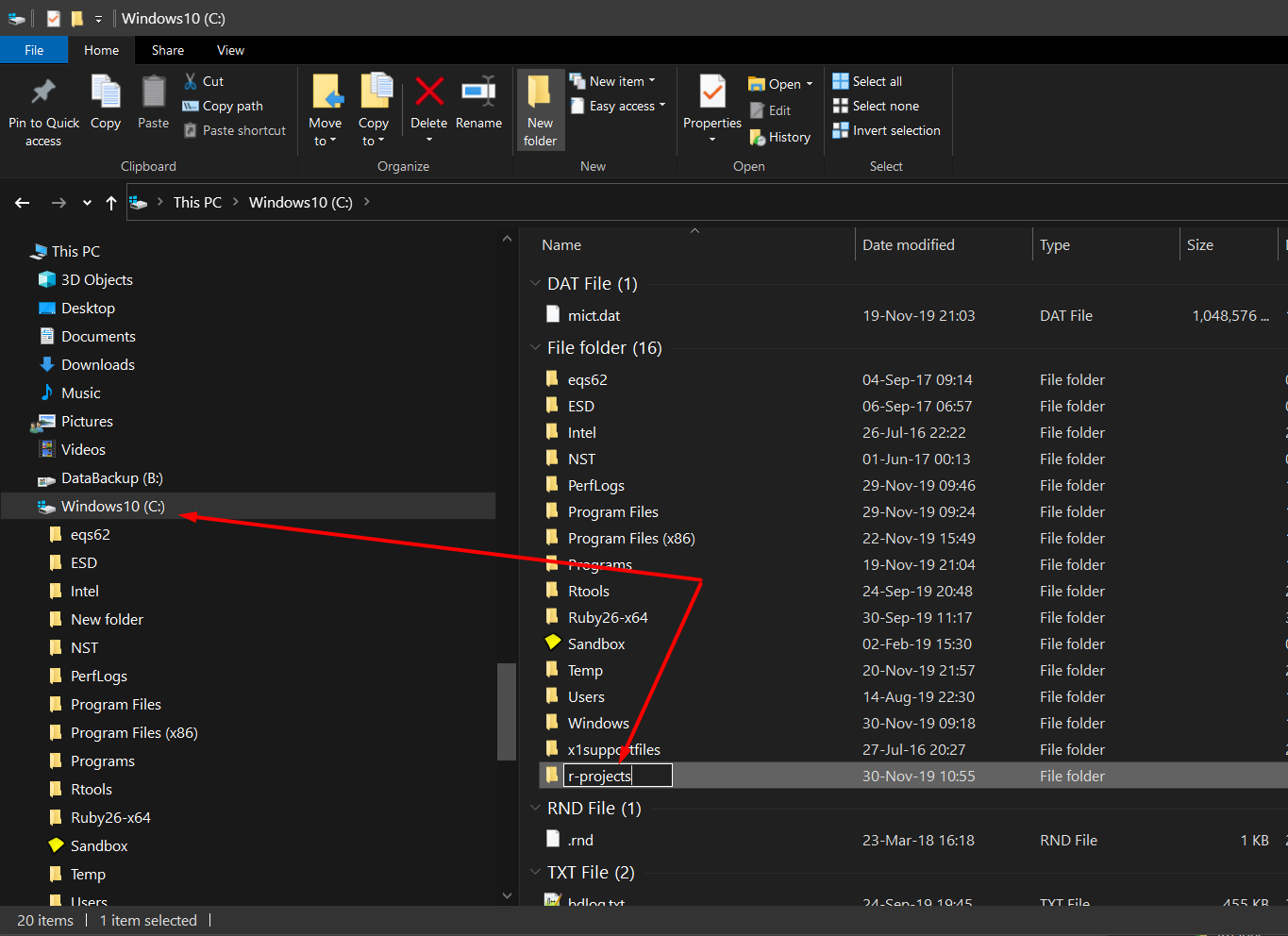Select Ruby26-x64 folder in file list
Image resolution: width=1288 pixels, height=936 pixels.
point(608,617)
